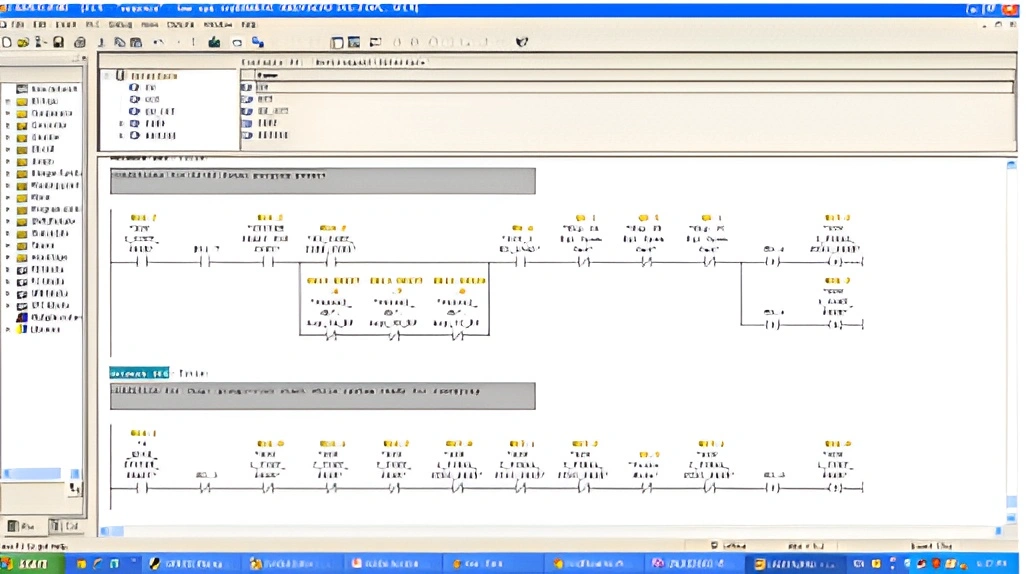Click the lower network's gray comment box
This screenshot has width=1026, height=574.
322,395
